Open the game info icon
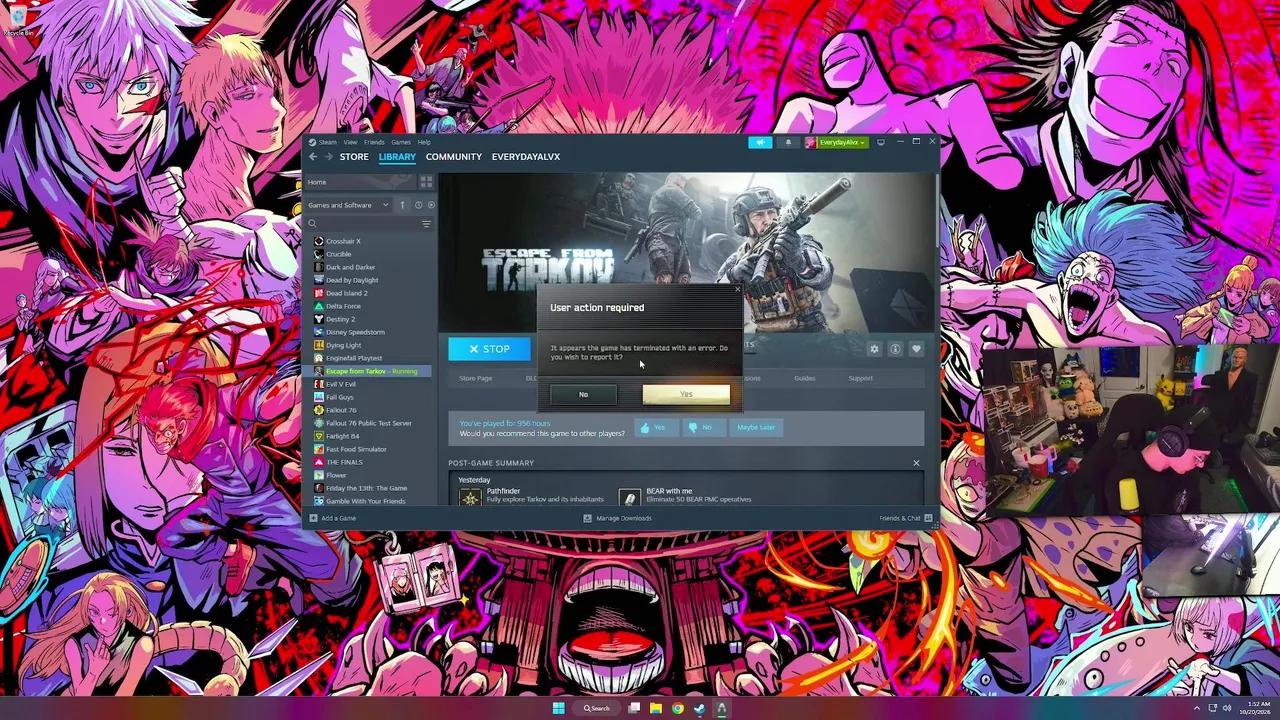 pos(895,349)
